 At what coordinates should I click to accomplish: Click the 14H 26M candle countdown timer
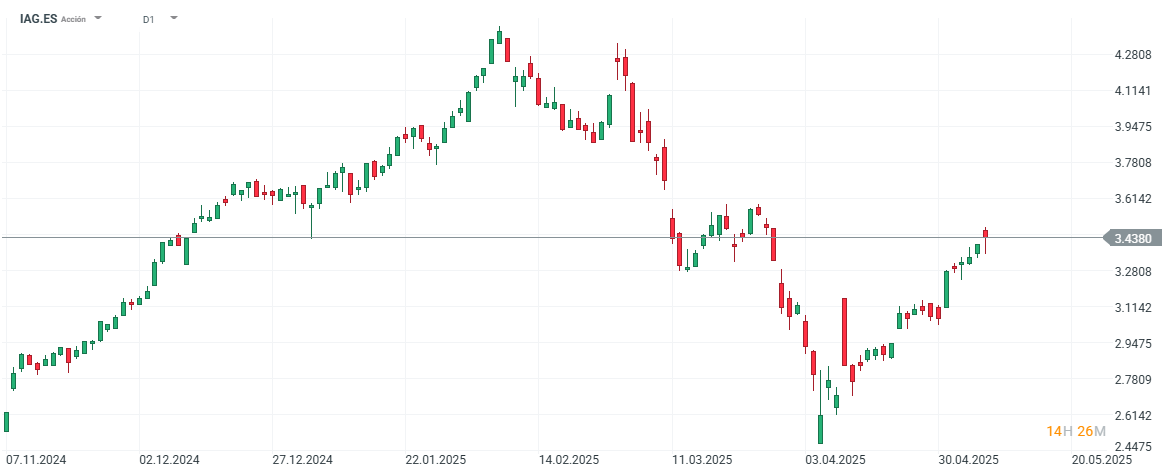click(x=1075, y=431)
